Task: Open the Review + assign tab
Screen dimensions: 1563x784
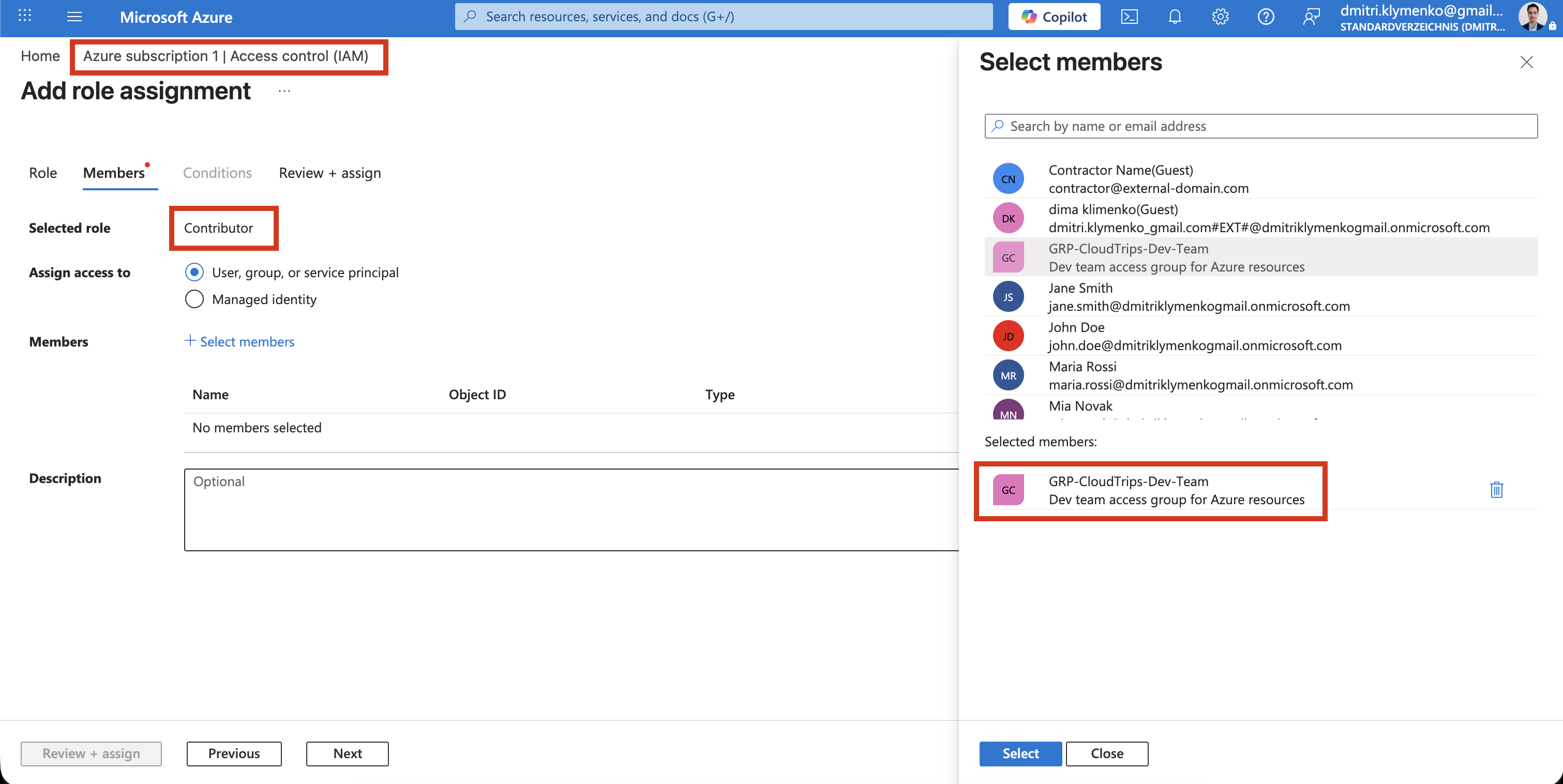Action: click(x=330, y=173)
